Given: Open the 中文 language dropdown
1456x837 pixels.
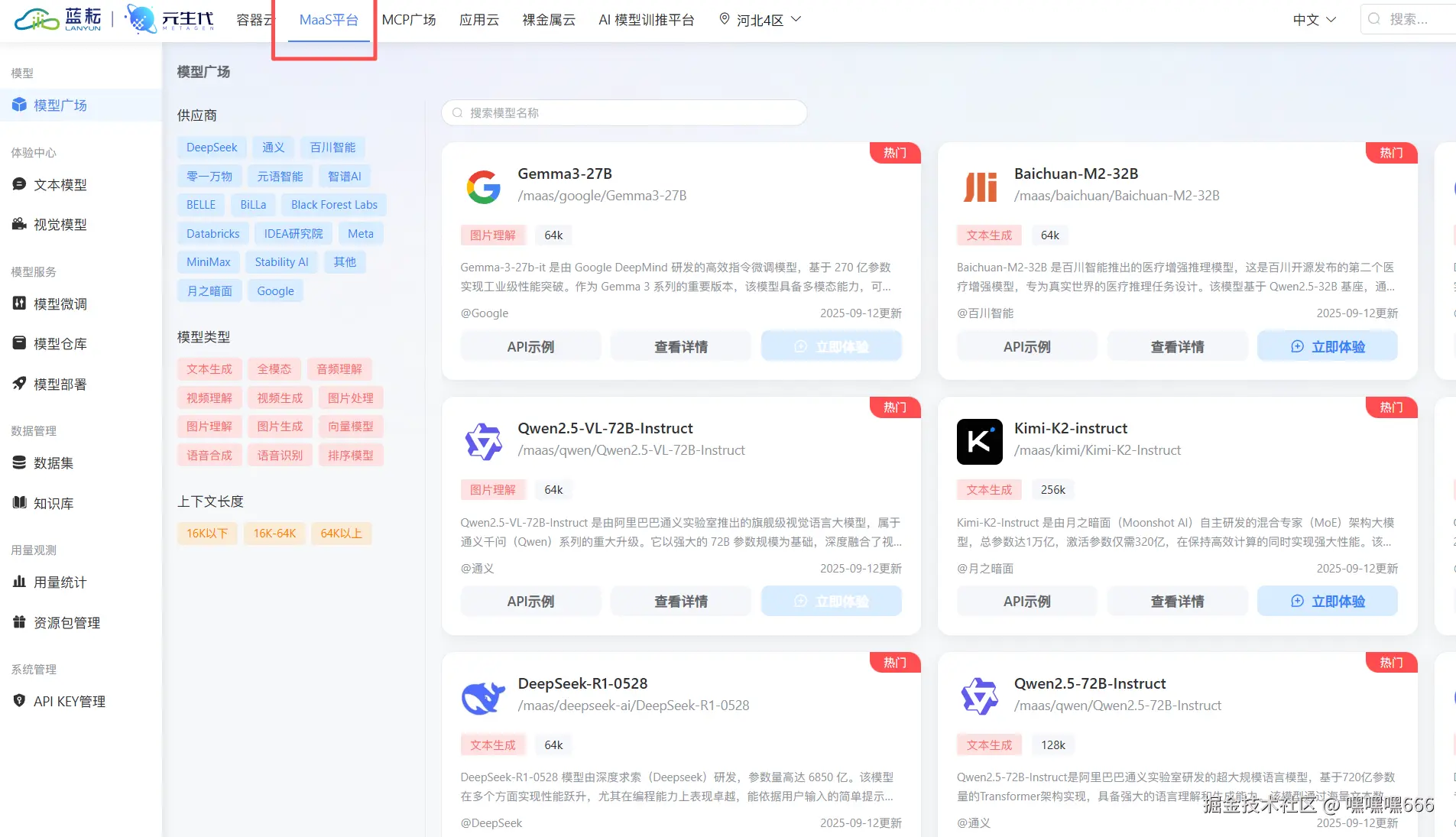Looking at the screenshot, I should point(1315,20).
